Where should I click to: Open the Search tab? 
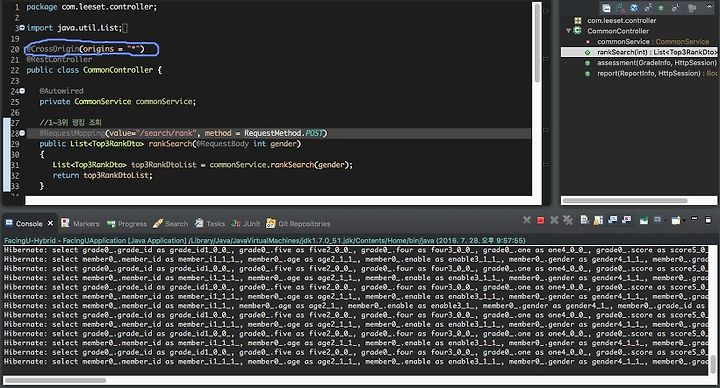[x=170, y=224]
